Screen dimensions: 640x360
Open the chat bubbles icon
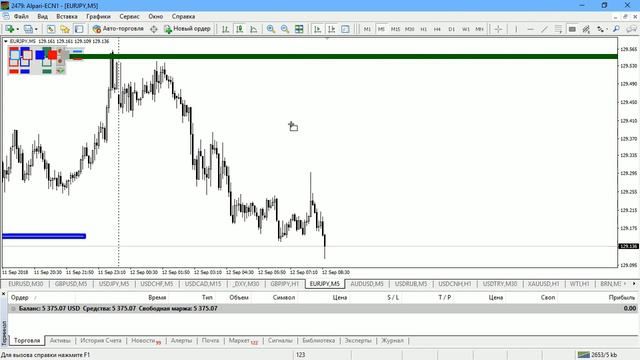pos(631,29)
